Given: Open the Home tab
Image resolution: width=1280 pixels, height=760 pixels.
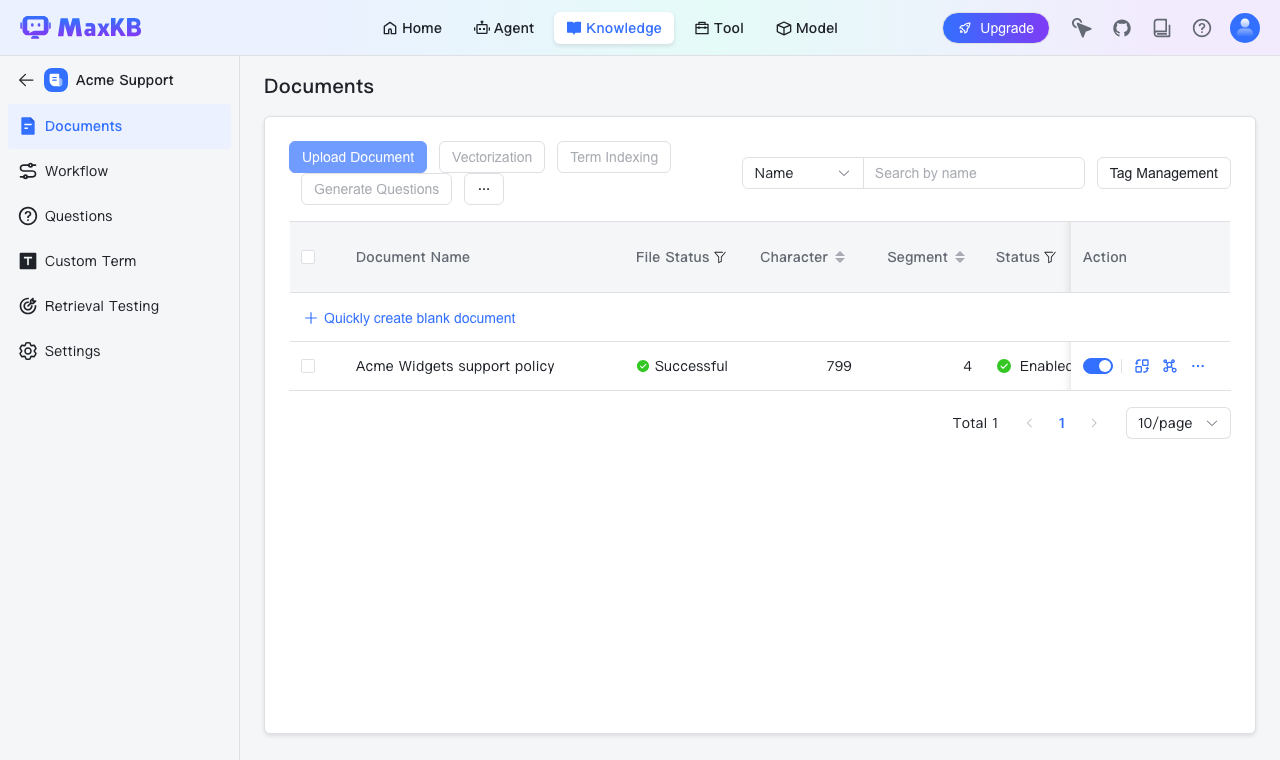Looking at the screenshot, I should [412, 28].
